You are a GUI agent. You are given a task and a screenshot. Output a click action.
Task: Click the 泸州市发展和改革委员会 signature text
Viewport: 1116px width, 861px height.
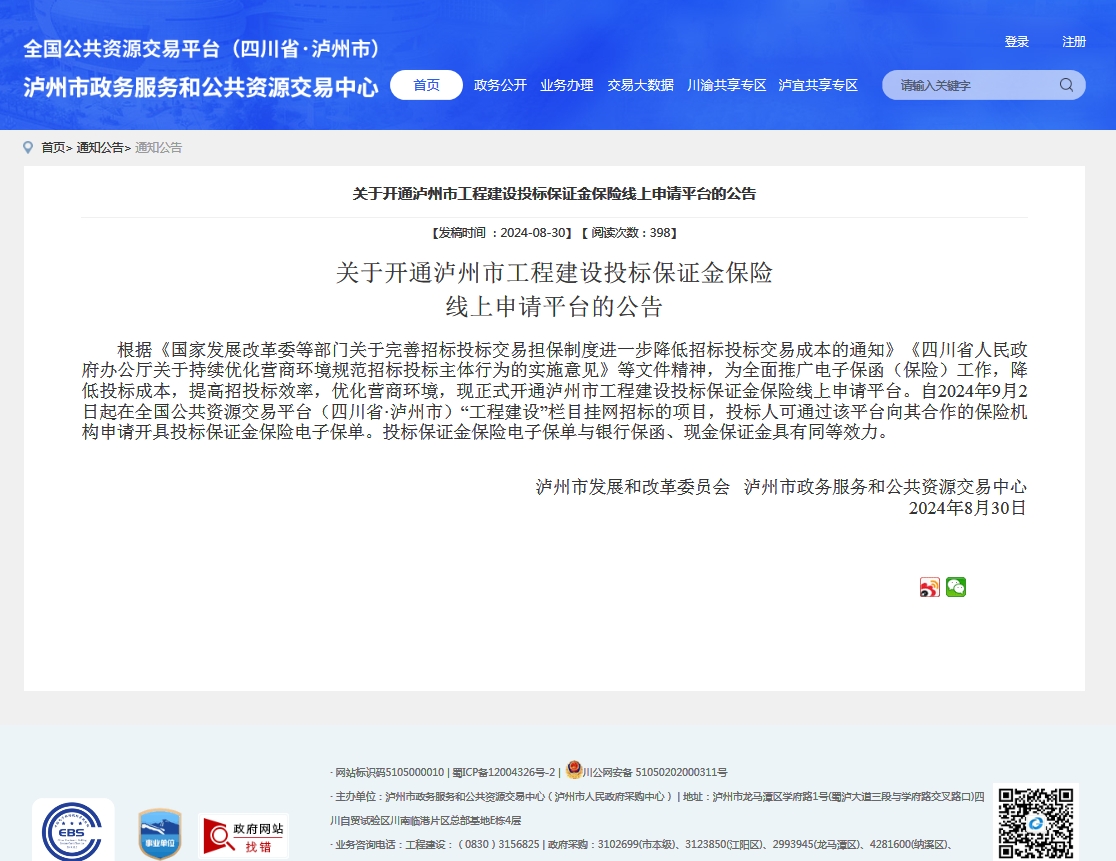pyautogui.click(x=633, y=487)
